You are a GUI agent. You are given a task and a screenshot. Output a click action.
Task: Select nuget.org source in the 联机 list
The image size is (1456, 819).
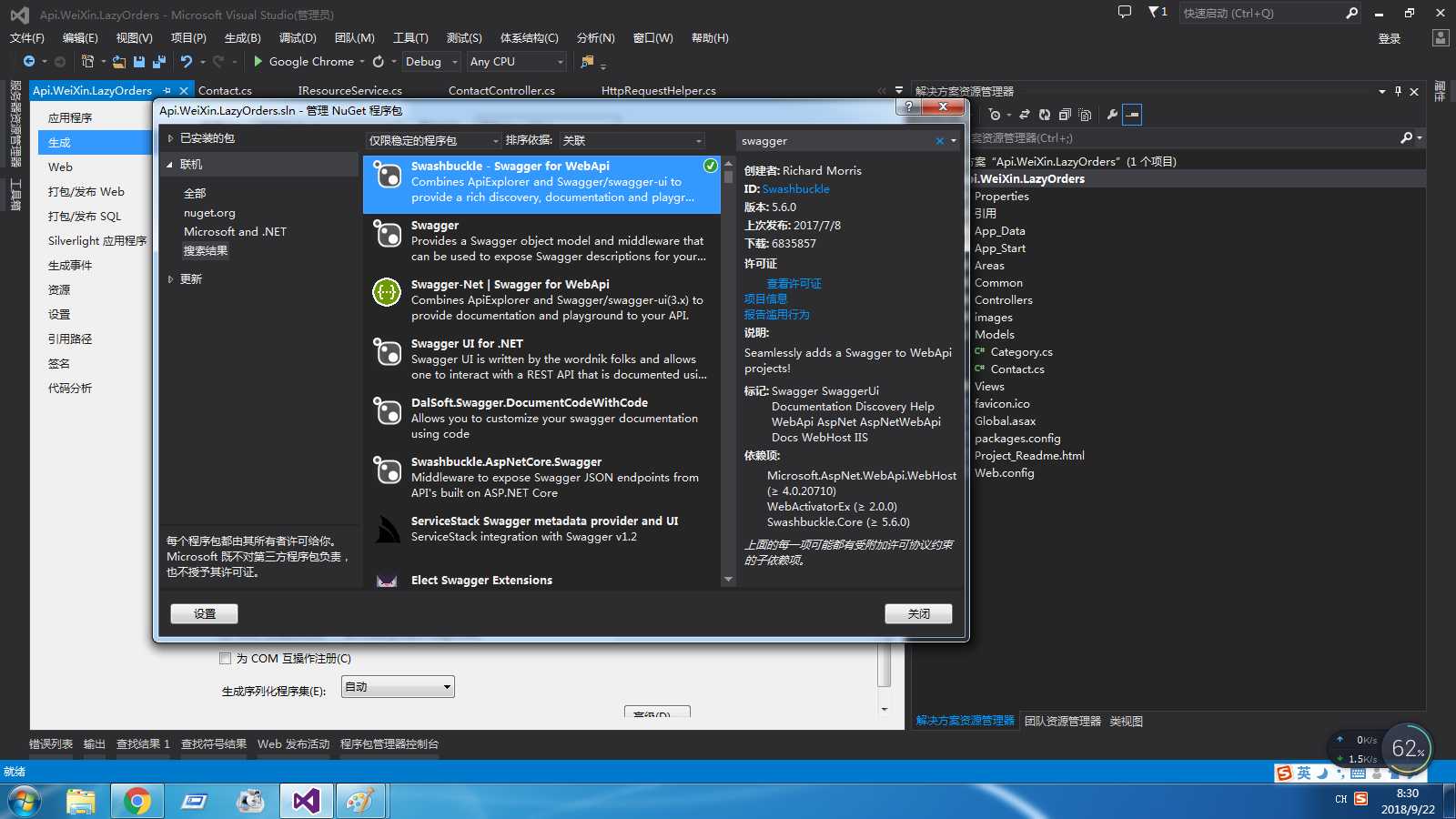click(209, 212)
